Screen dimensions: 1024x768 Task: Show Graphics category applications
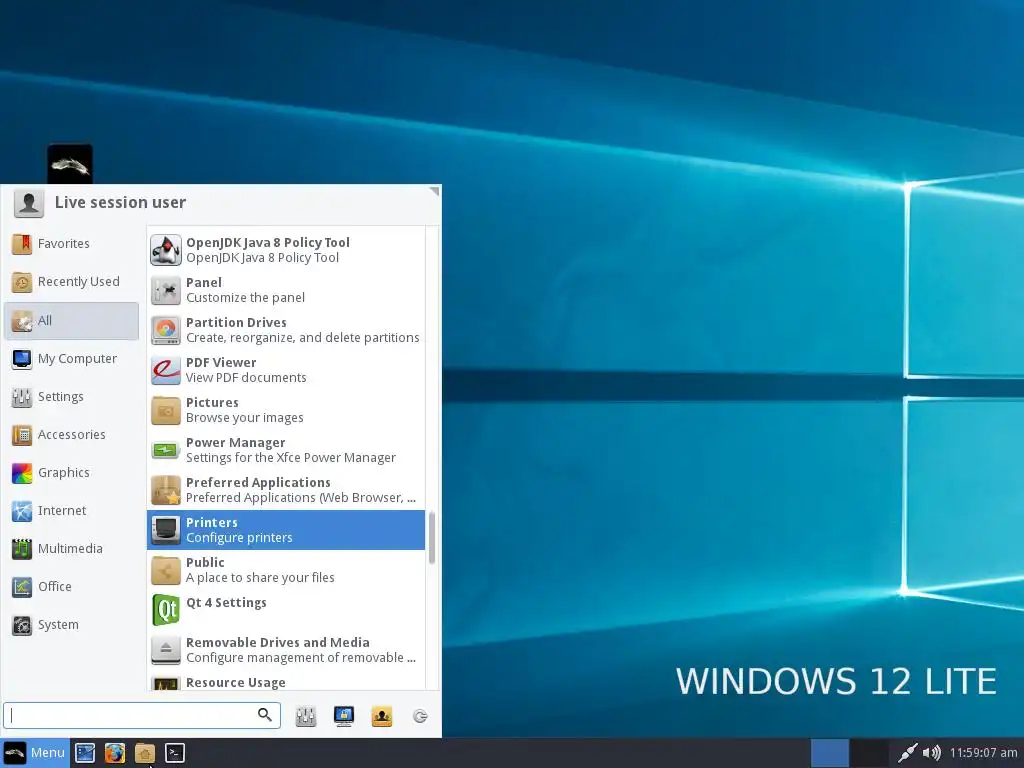click(71, 472)
